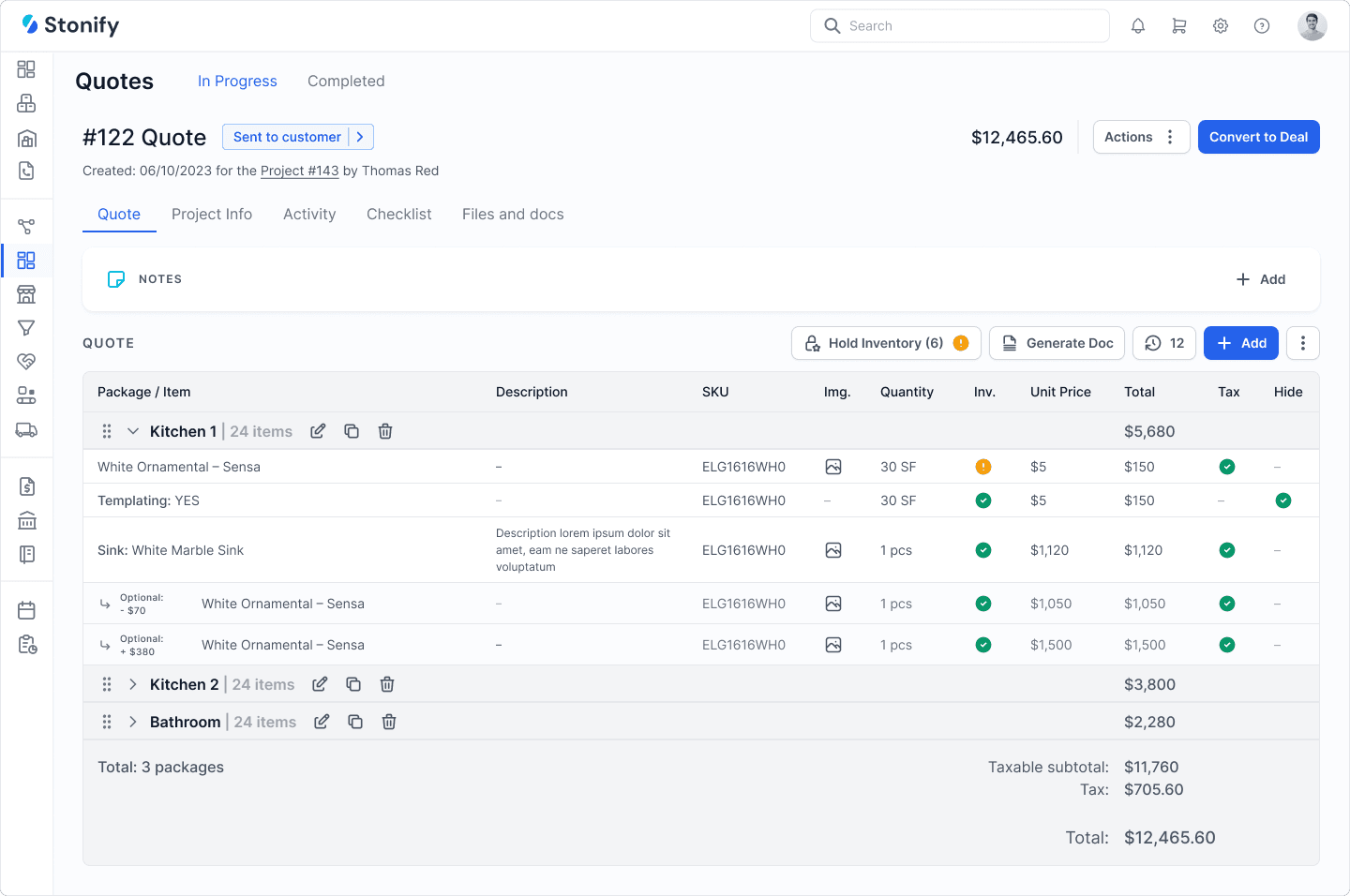Image resolution: width=1350 pixels, height=896 pixels.
Task: Toggle the hide checkmark on Templating row
Action: coord(1283,500)
